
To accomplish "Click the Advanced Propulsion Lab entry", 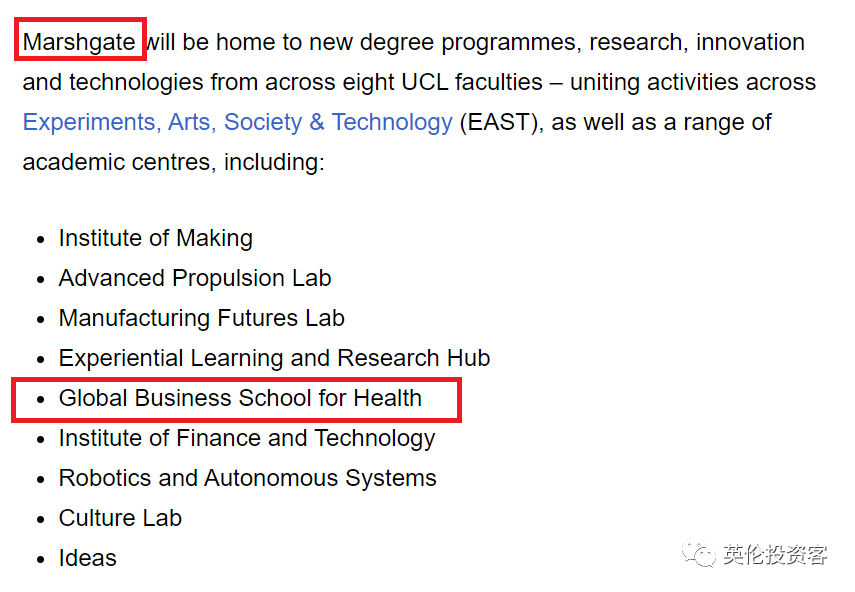I will click(194, 278).
